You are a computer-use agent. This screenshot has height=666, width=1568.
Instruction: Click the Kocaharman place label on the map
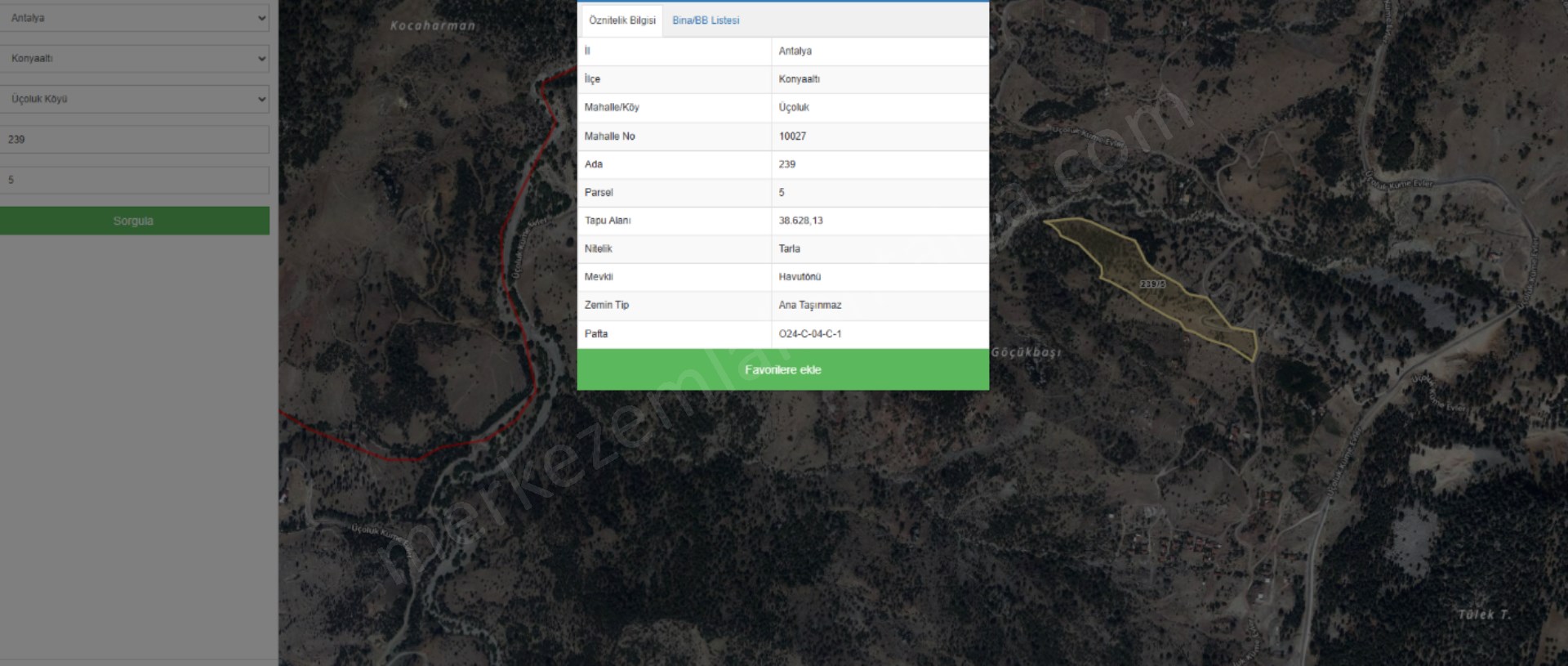[433, 26]
